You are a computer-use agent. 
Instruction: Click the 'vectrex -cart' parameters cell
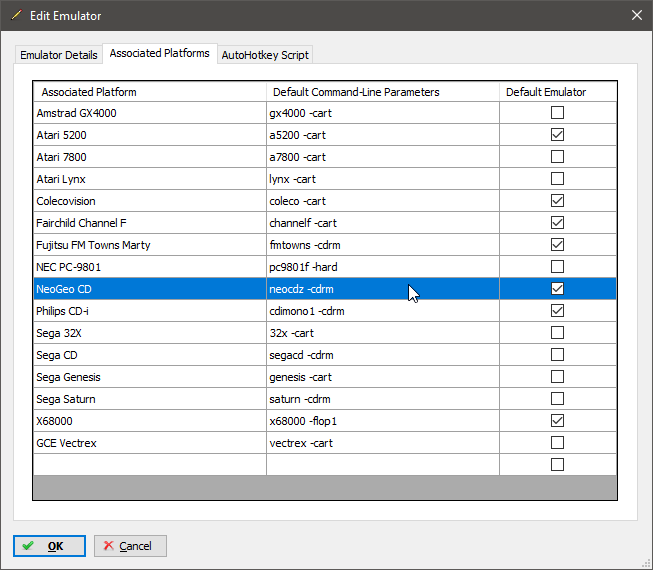pos(383,443)
